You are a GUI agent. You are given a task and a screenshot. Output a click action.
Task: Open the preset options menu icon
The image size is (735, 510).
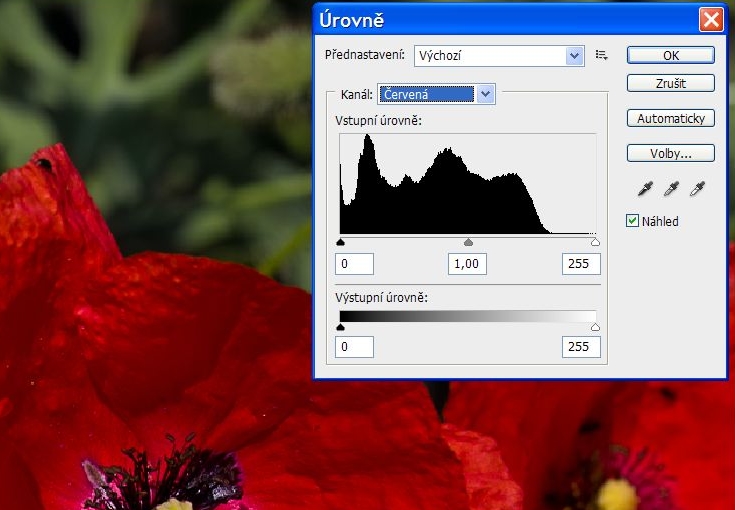[x=601, y=55]
